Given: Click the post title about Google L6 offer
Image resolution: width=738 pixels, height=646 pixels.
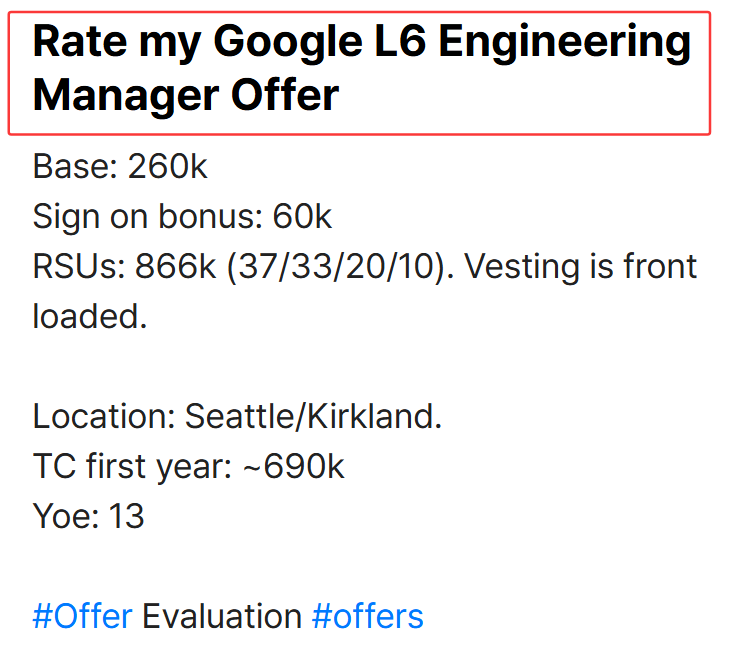Looking at the screenshot, I should [x=361, y=68].
